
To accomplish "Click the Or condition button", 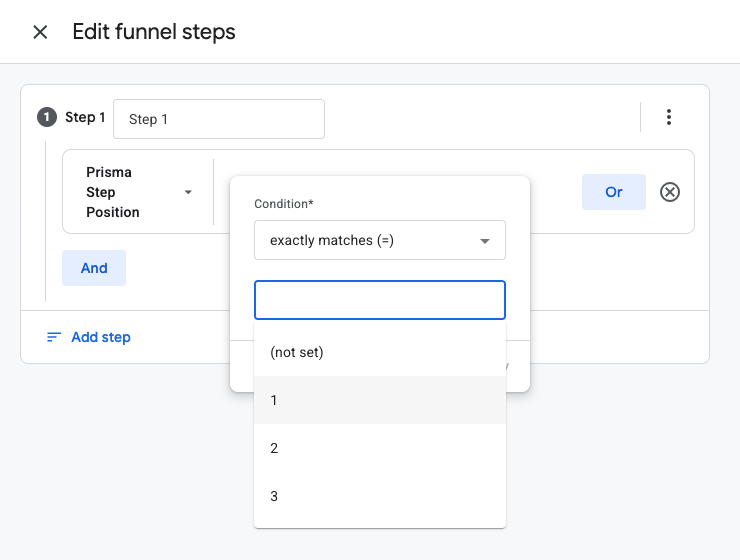I will coord(614,192).
